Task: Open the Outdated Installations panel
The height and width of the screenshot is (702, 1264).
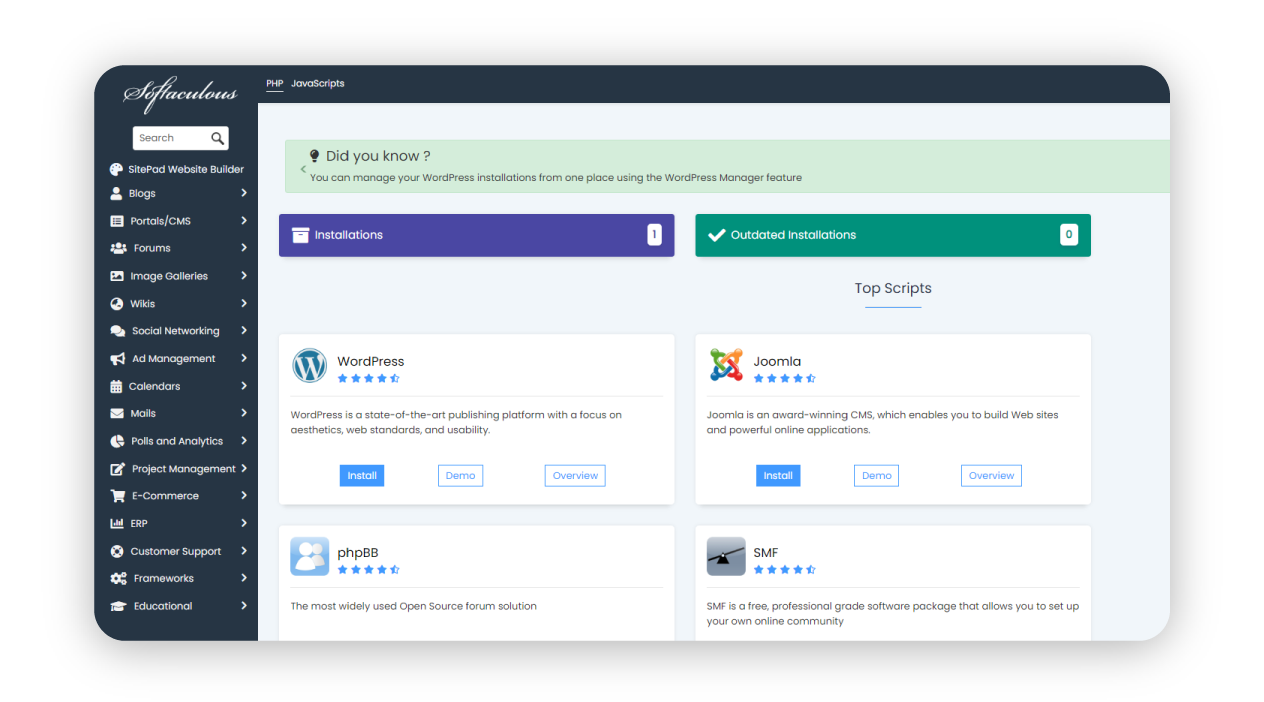Action: point(893,235)
